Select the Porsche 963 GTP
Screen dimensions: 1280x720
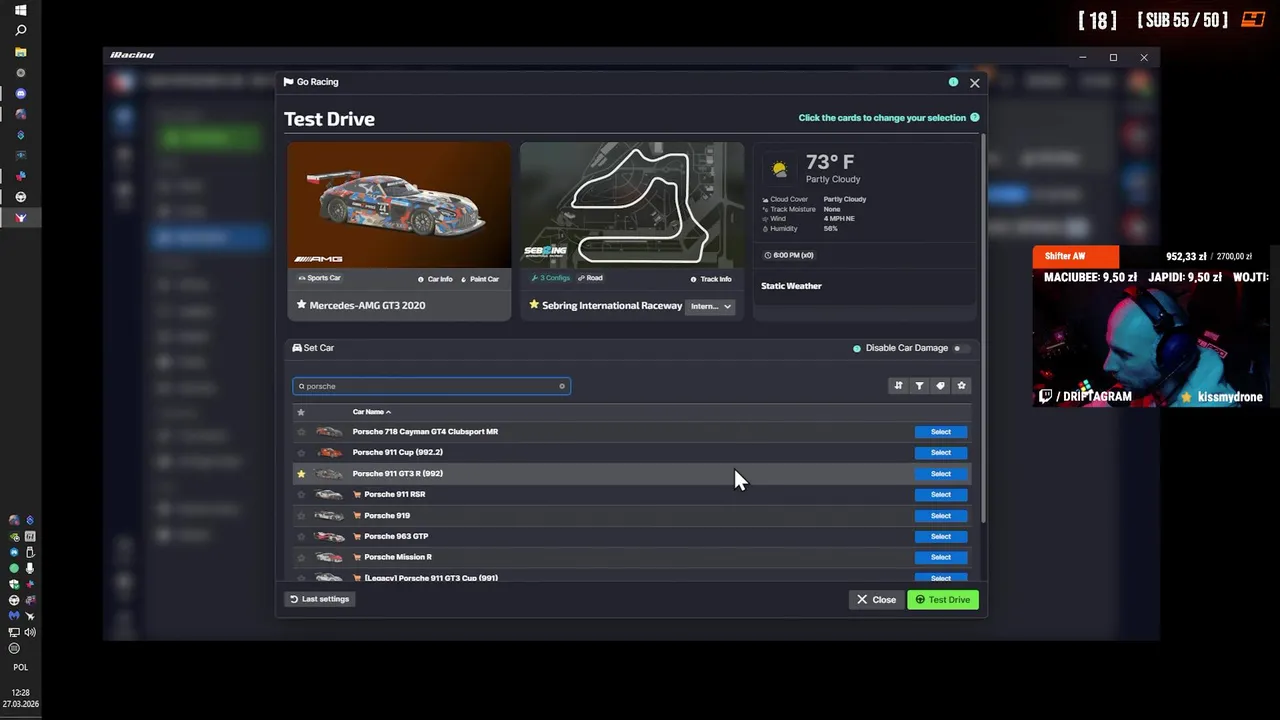[941, 537]
